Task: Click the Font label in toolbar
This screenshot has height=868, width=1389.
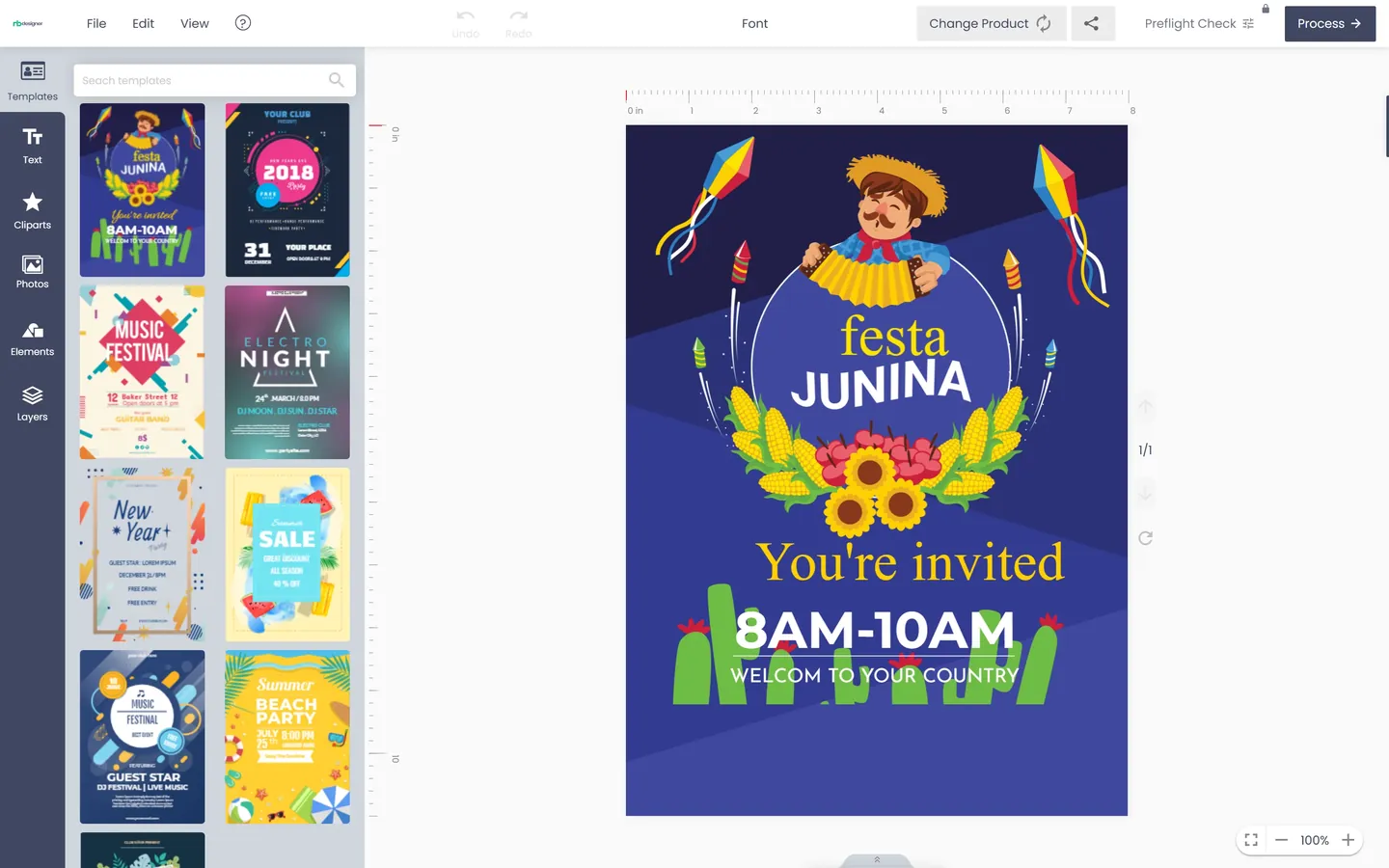Action: (x=755, y=23)
